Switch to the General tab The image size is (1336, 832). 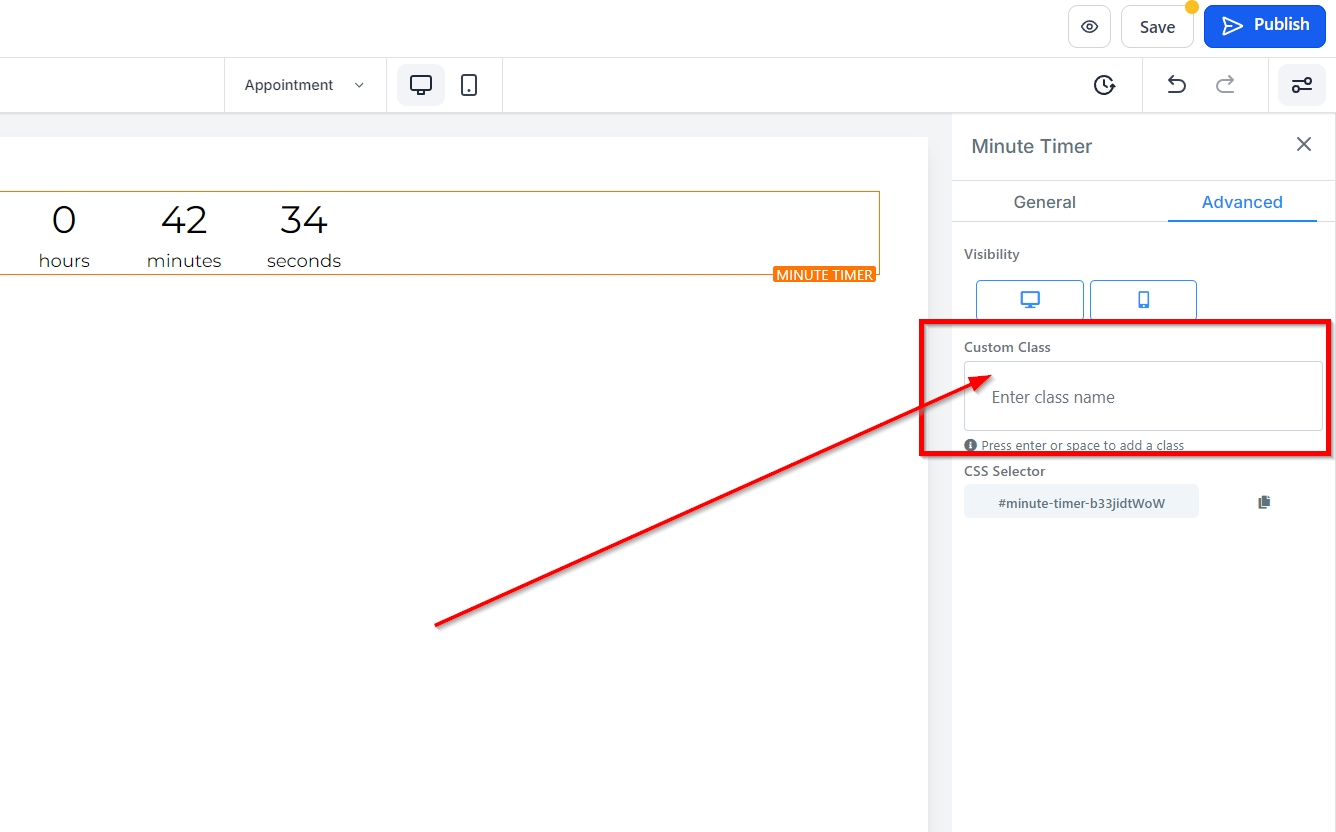point(1044,202)
